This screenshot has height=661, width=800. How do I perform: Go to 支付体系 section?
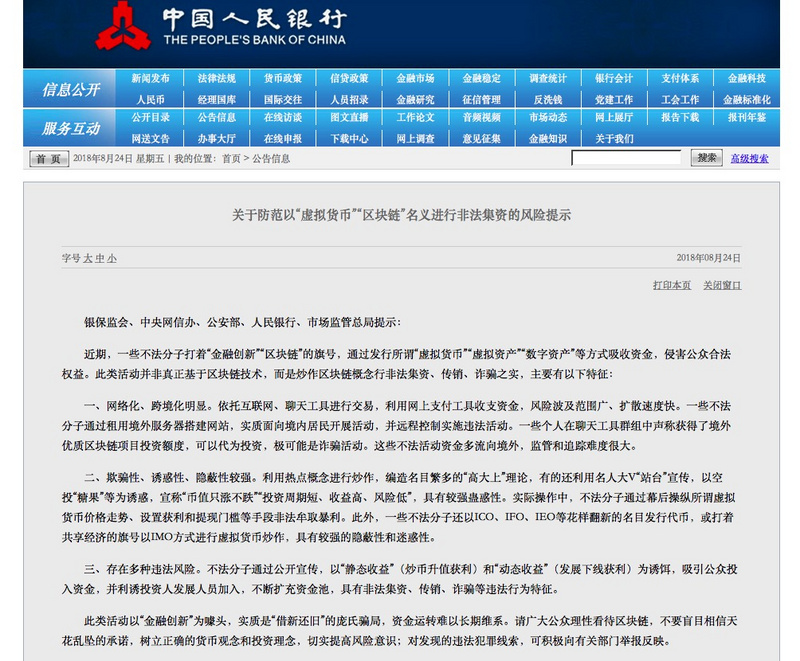tap(681, 79)
